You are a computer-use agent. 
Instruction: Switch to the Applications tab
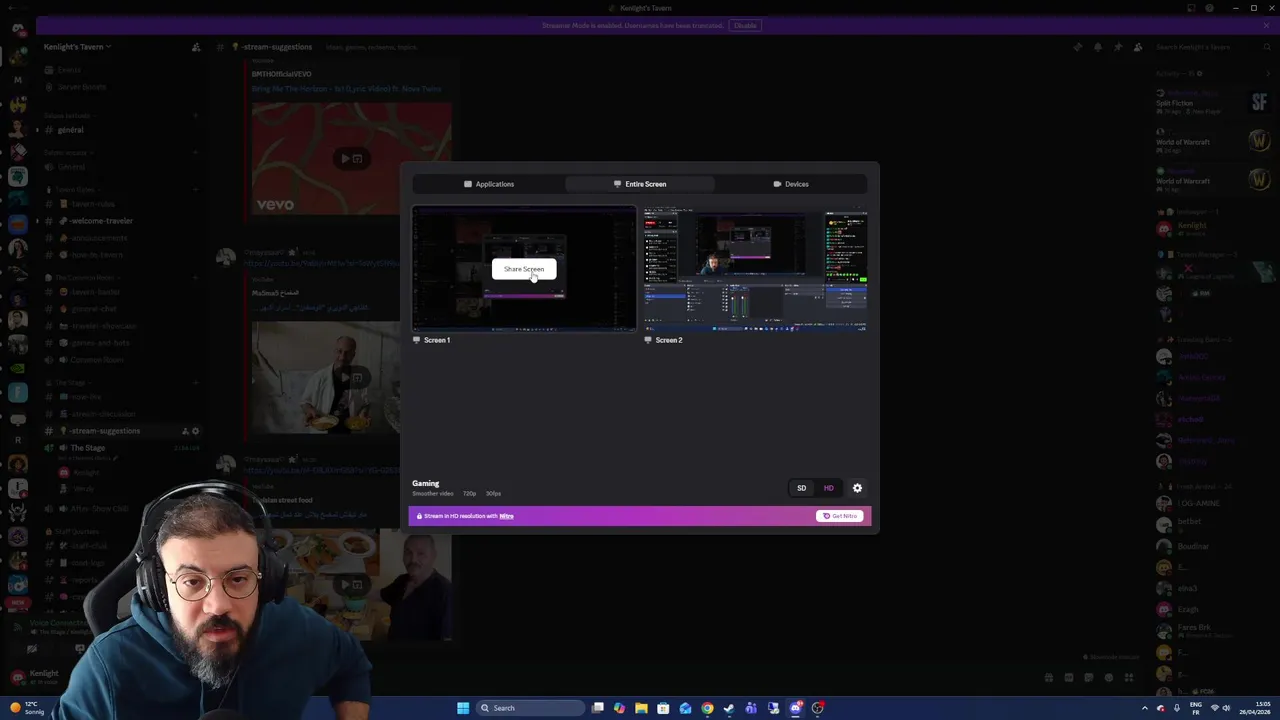pos(489,184)
